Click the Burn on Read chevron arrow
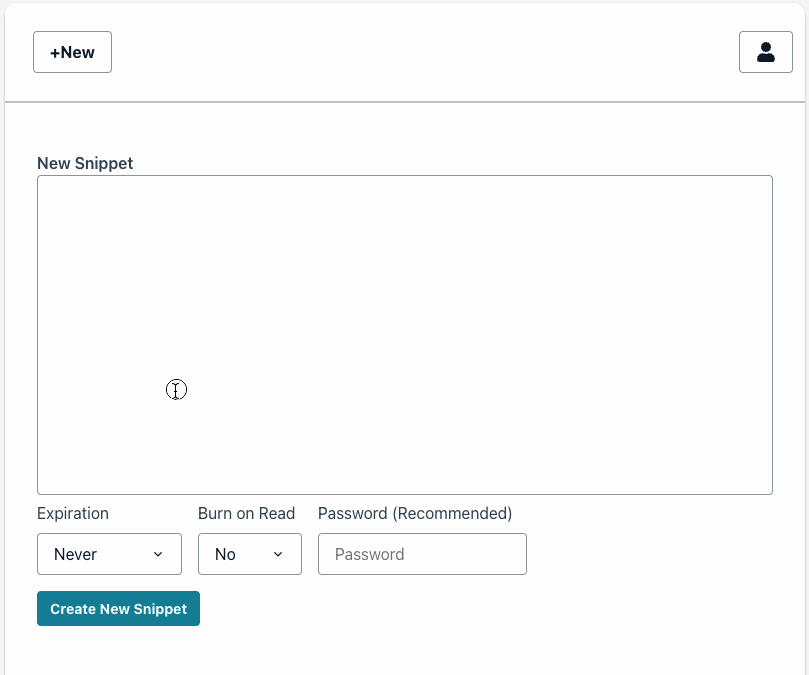The width and height of the screenshot is (809, 675). click(277, 553)
